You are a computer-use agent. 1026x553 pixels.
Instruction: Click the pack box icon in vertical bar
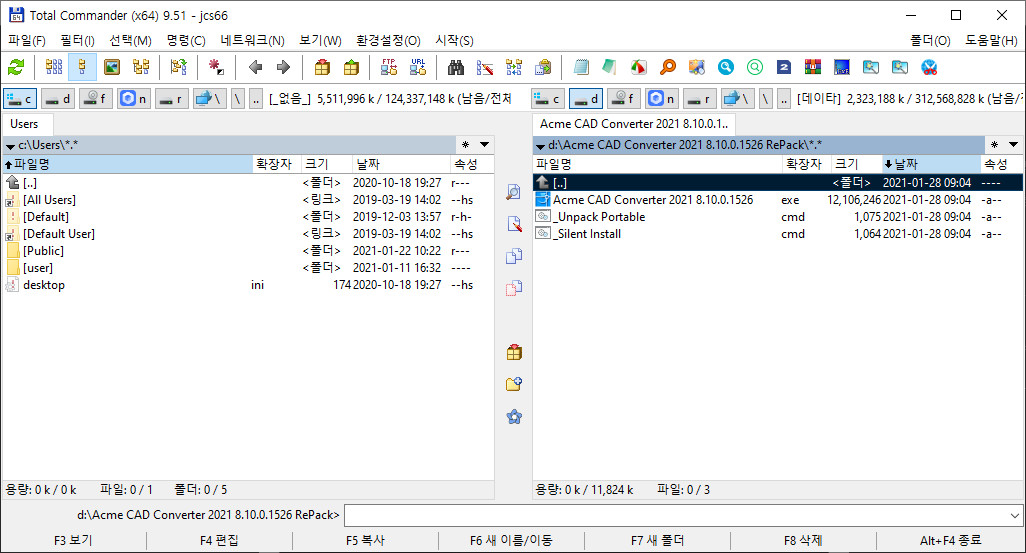click(514, 352)
